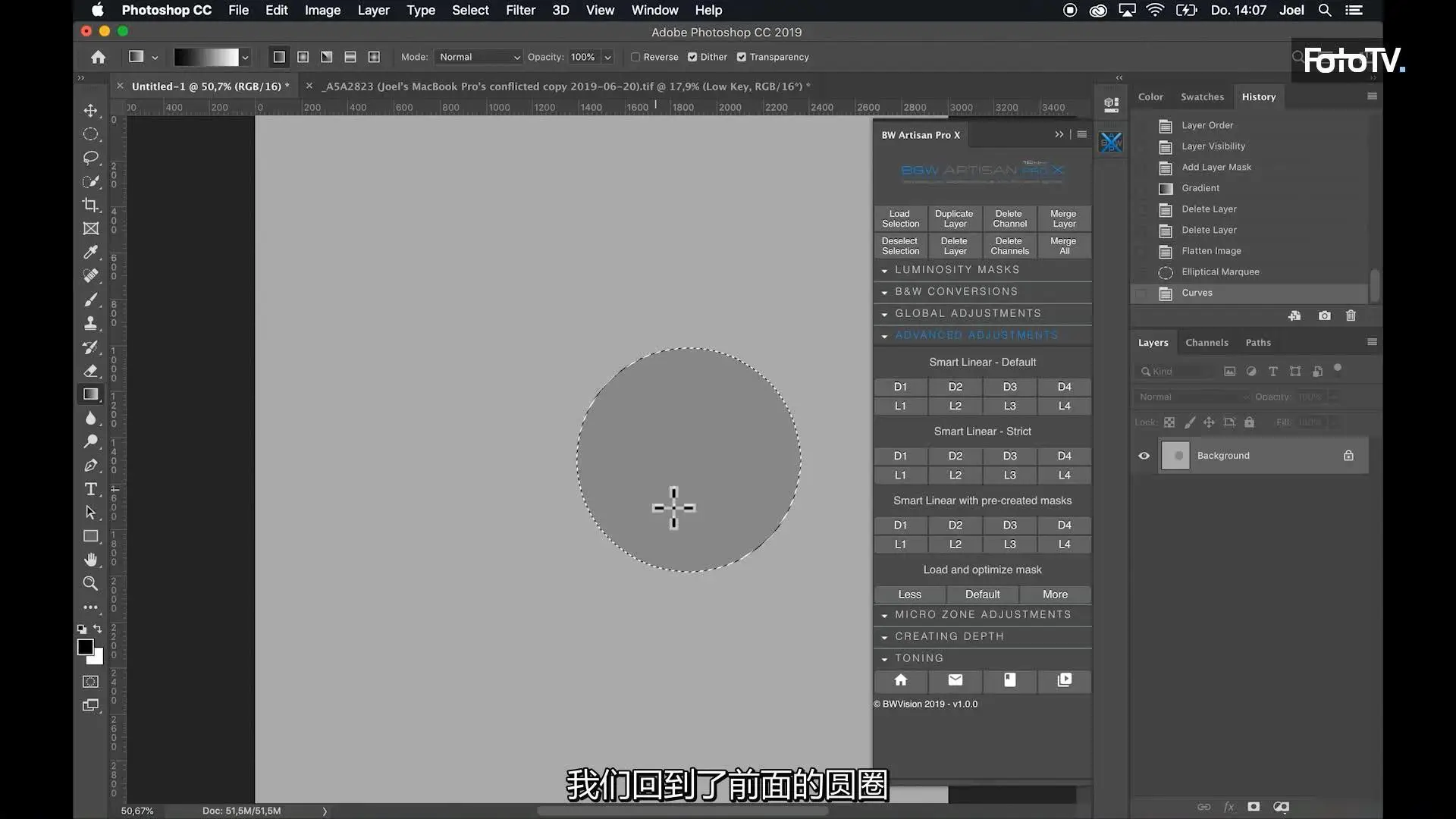Select the Eyedropper tool

[90, 252]
